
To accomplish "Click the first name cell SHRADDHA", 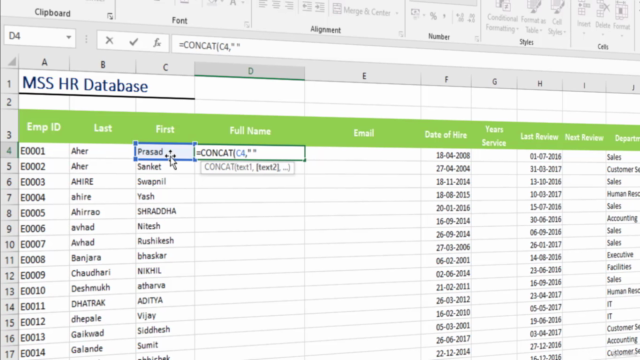I will pyautogui.click(x=165, y=211).
